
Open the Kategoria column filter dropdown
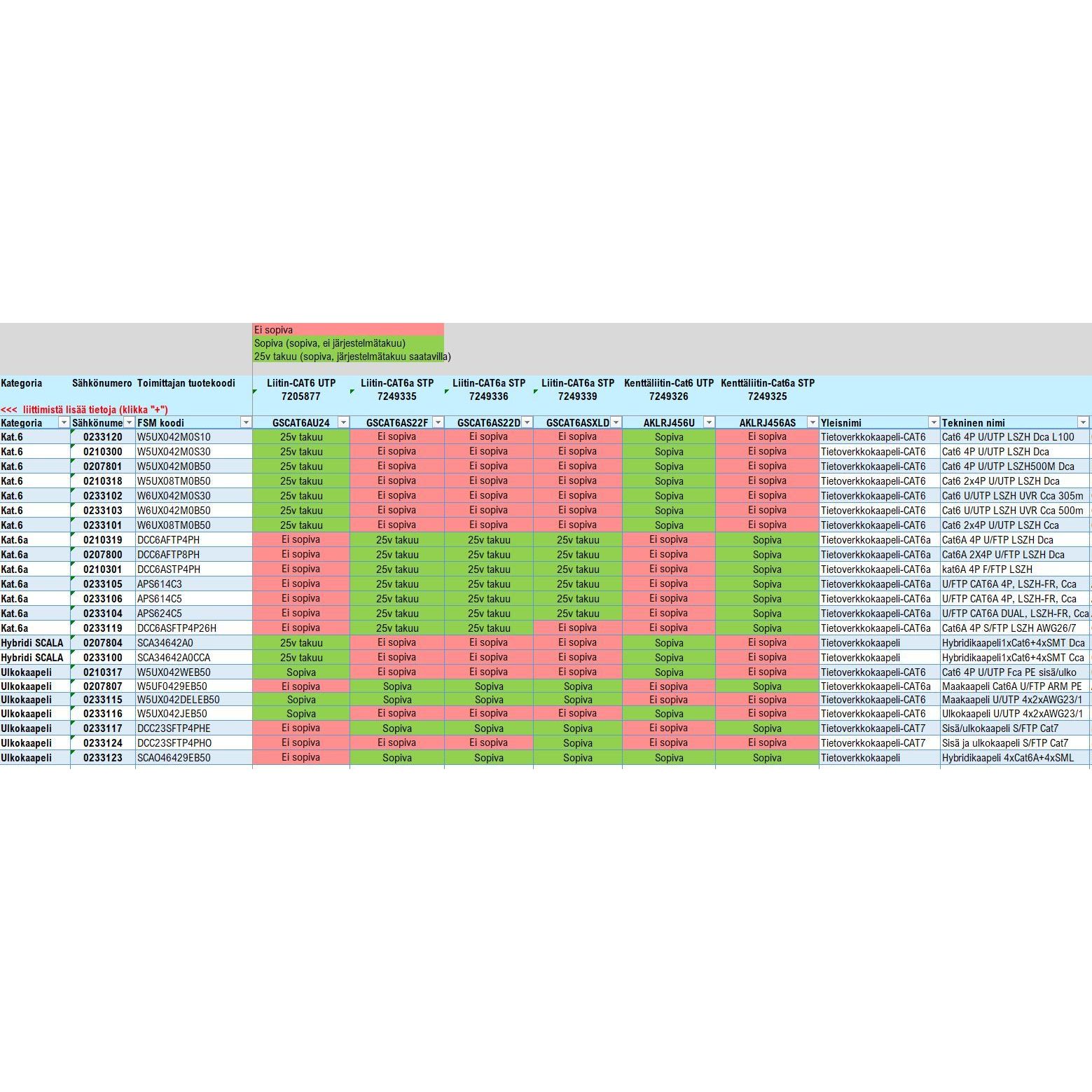pyautogui.click(x=64, y=422)
